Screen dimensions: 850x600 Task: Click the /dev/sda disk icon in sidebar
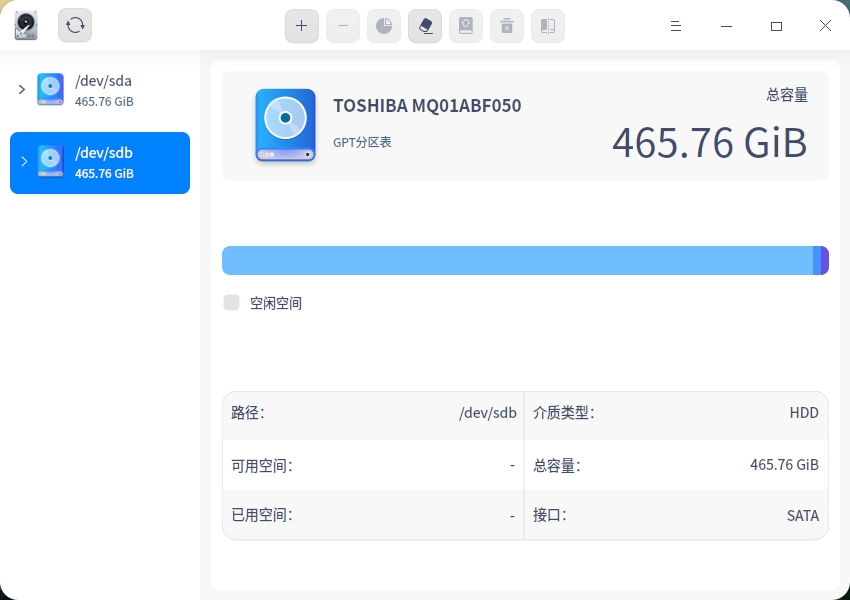coord(50,89)
